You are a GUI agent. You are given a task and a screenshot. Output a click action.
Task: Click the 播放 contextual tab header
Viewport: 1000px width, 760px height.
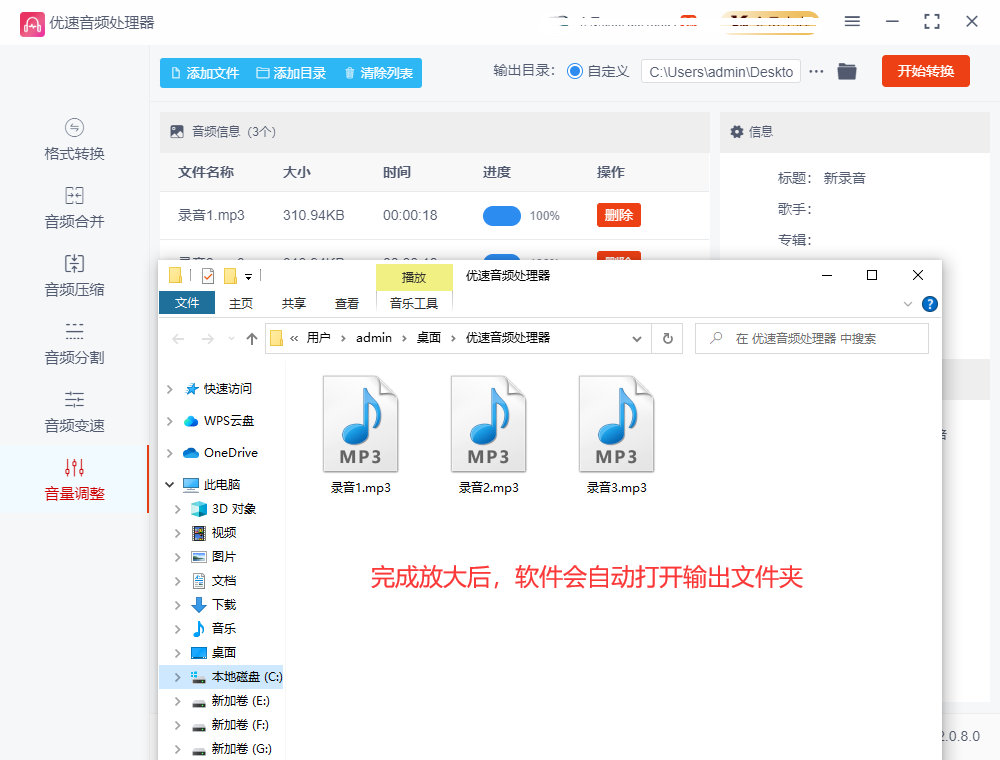pyautogui.click(x=414, y=277)
